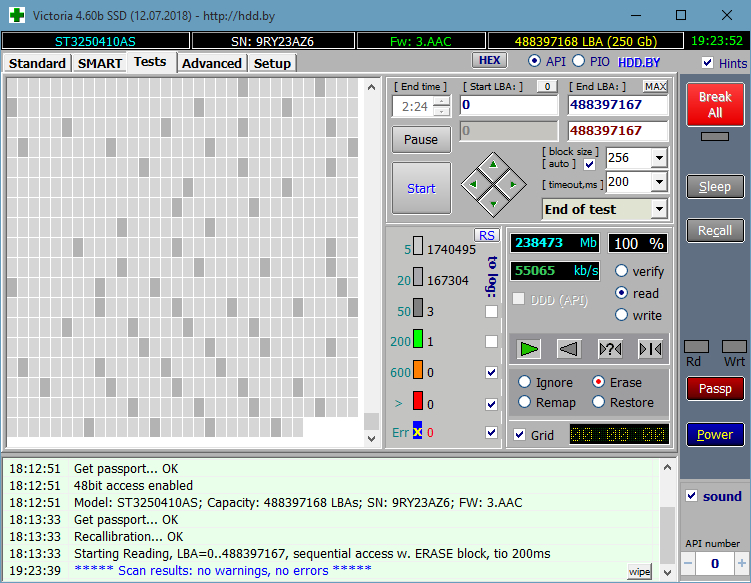Viewport: 751px width, 583px height.
Task: Open the timeout 200 ms dropdown
Action: coord(660,182)
